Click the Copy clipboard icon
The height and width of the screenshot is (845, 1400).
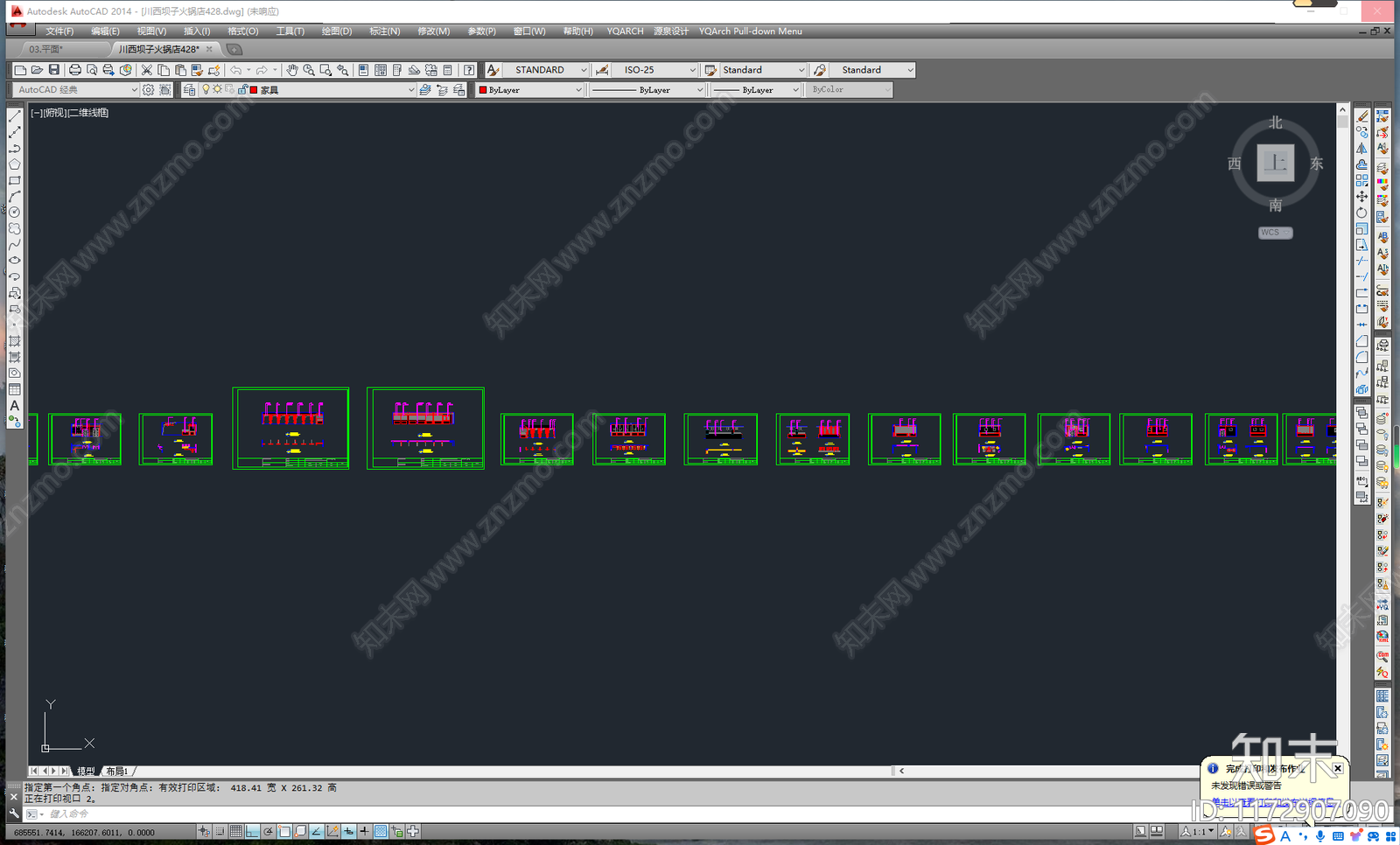(x=164, y=70)
